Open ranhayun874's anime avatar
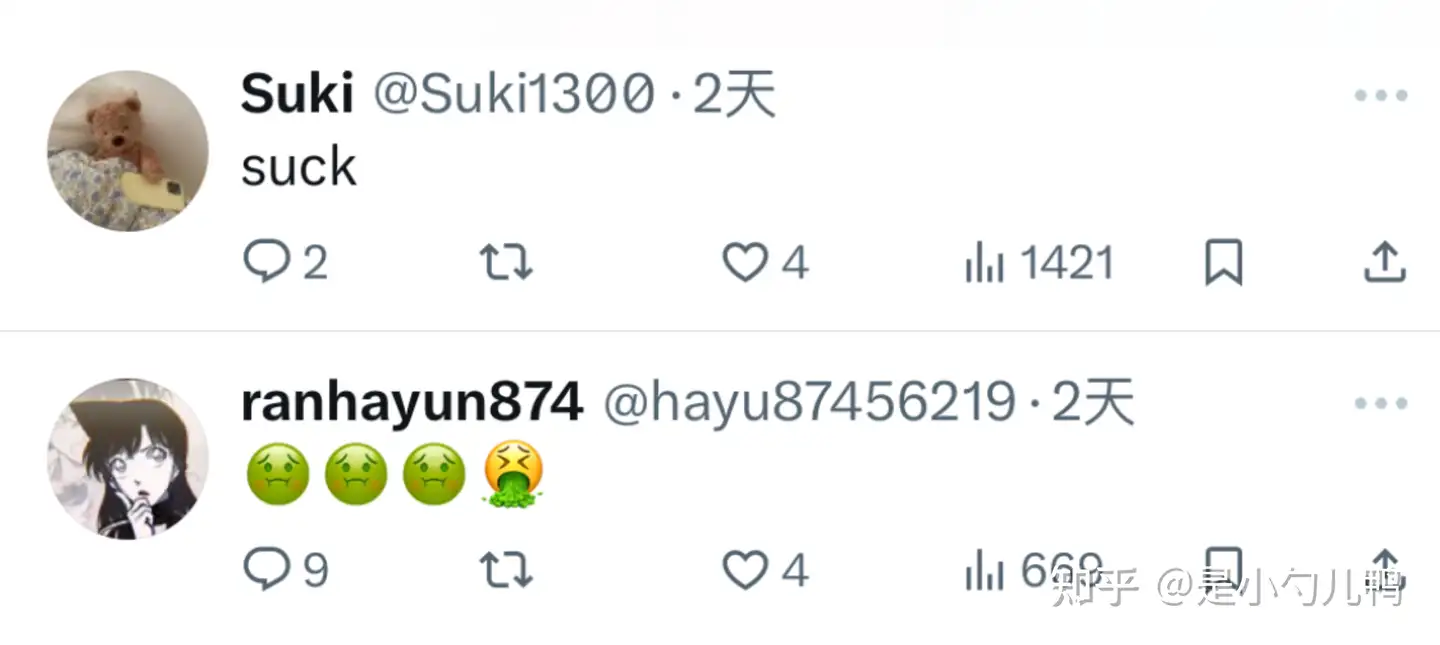Image resolution: width=1440 pixels, height=645 pixels. 128,459
